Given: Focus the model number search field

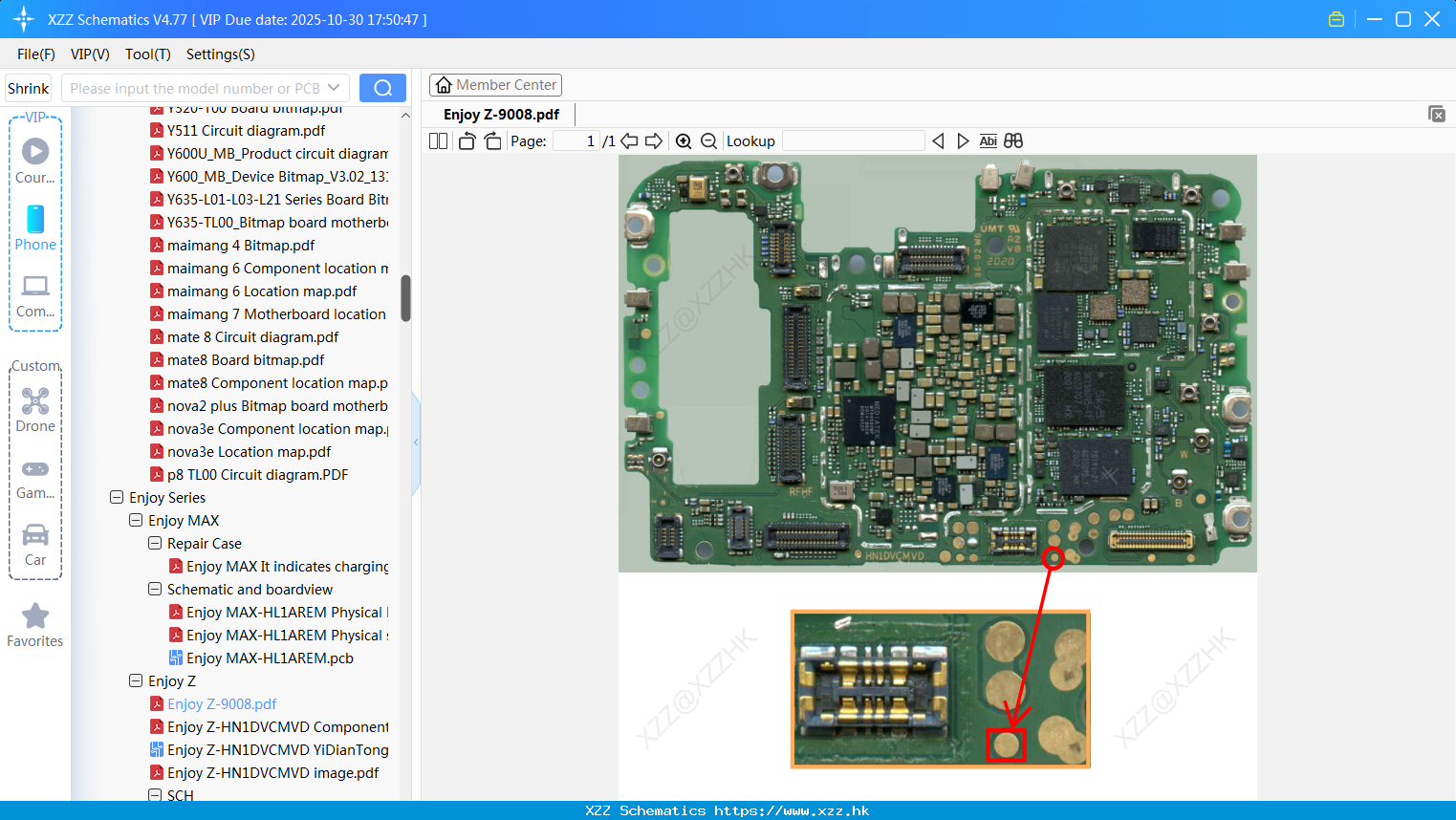Looking at the screenshot, I should point(195,88).
